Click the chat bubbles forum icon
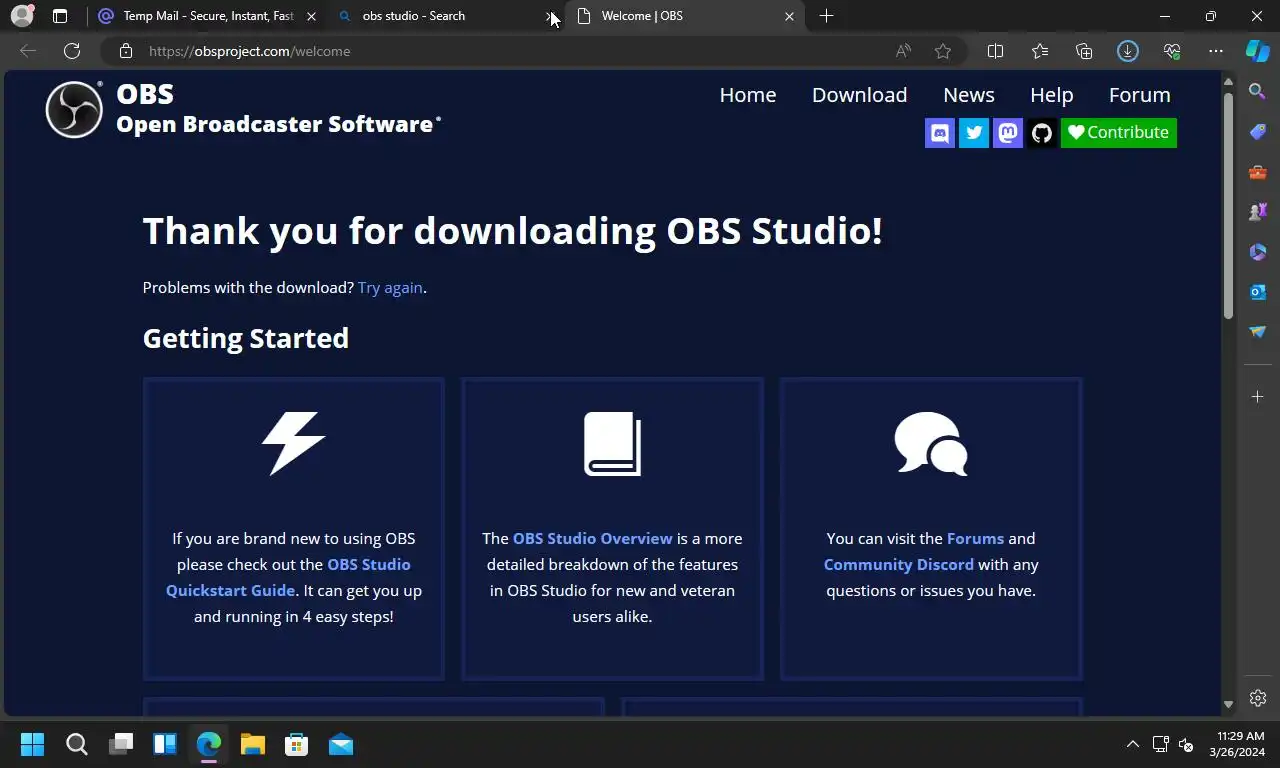Screen dimensions: 1280x768 tap(931, 443)
